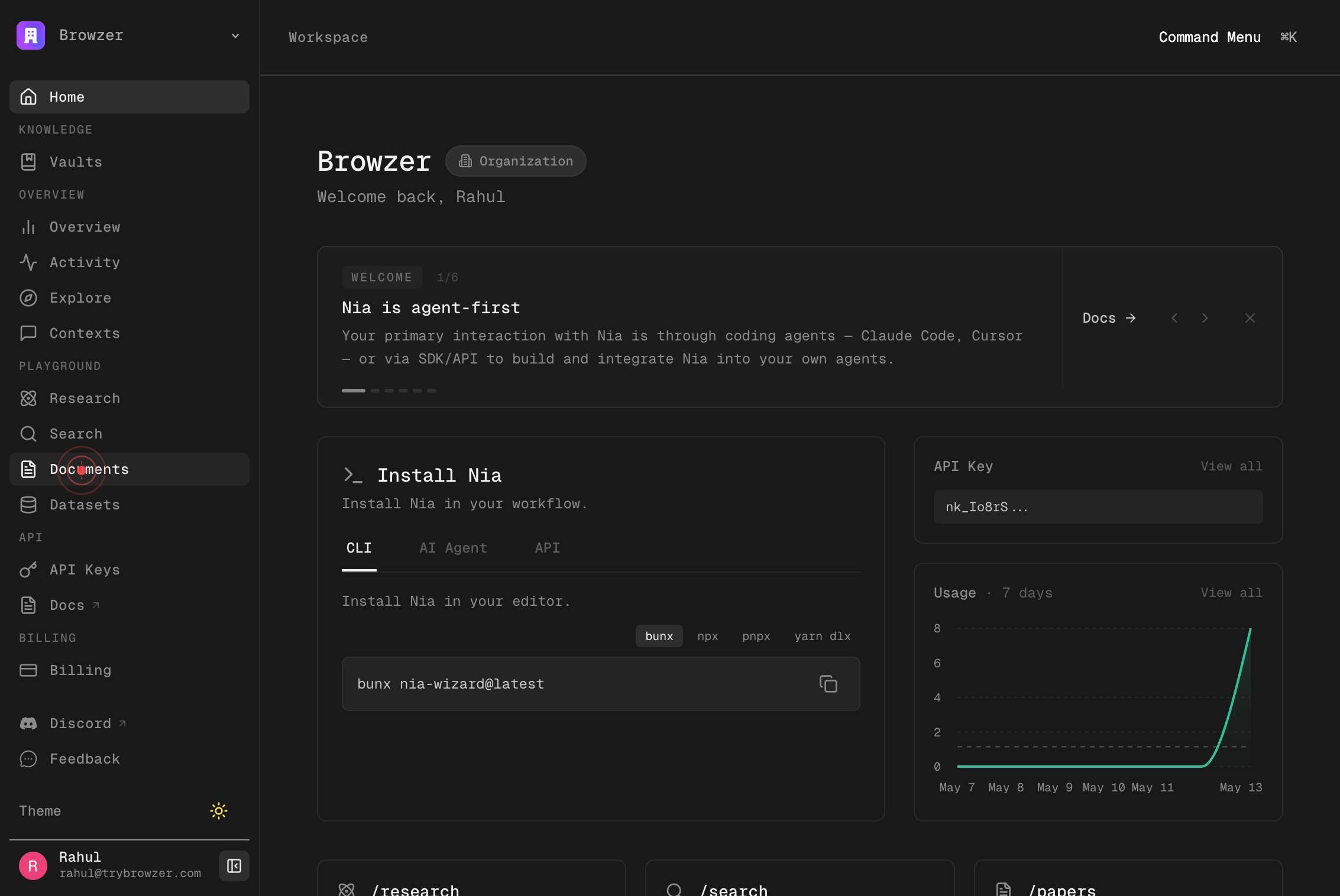Click the Welcome back, Rahul text

coord(411,197)
